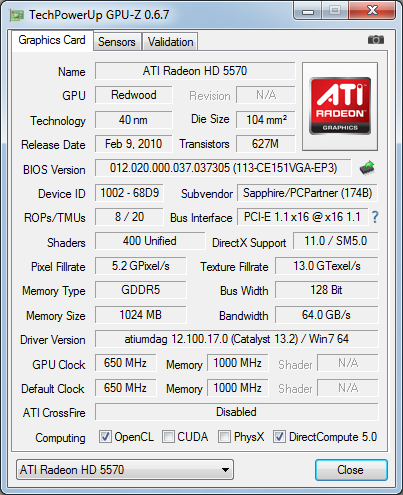Toggle the PhysX checkbox
This screenshot has height=495, width=403.
[x=224, y=437]
